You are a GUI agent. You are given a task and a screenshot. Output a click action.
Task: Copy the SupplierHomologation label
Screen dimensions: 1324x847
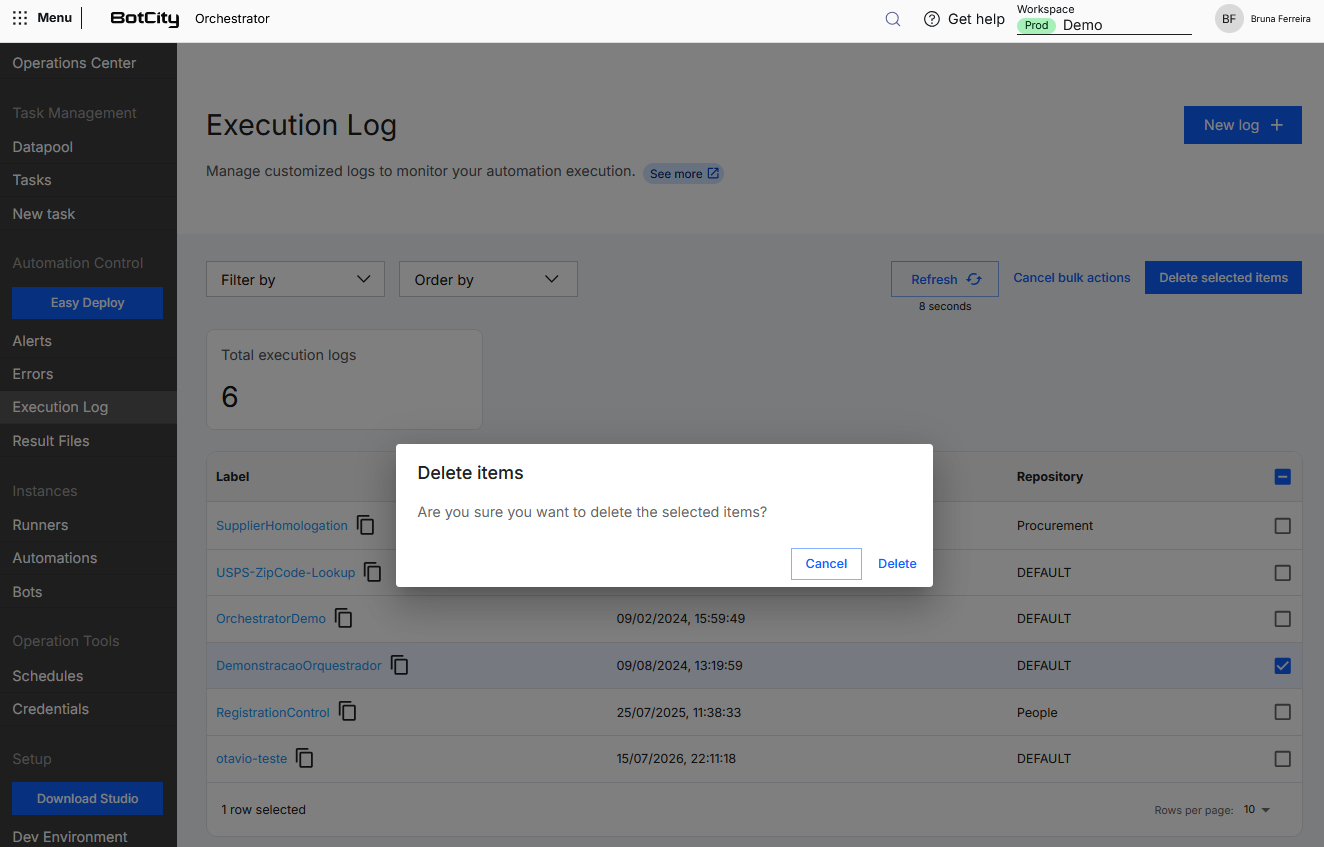pos(366,525)
